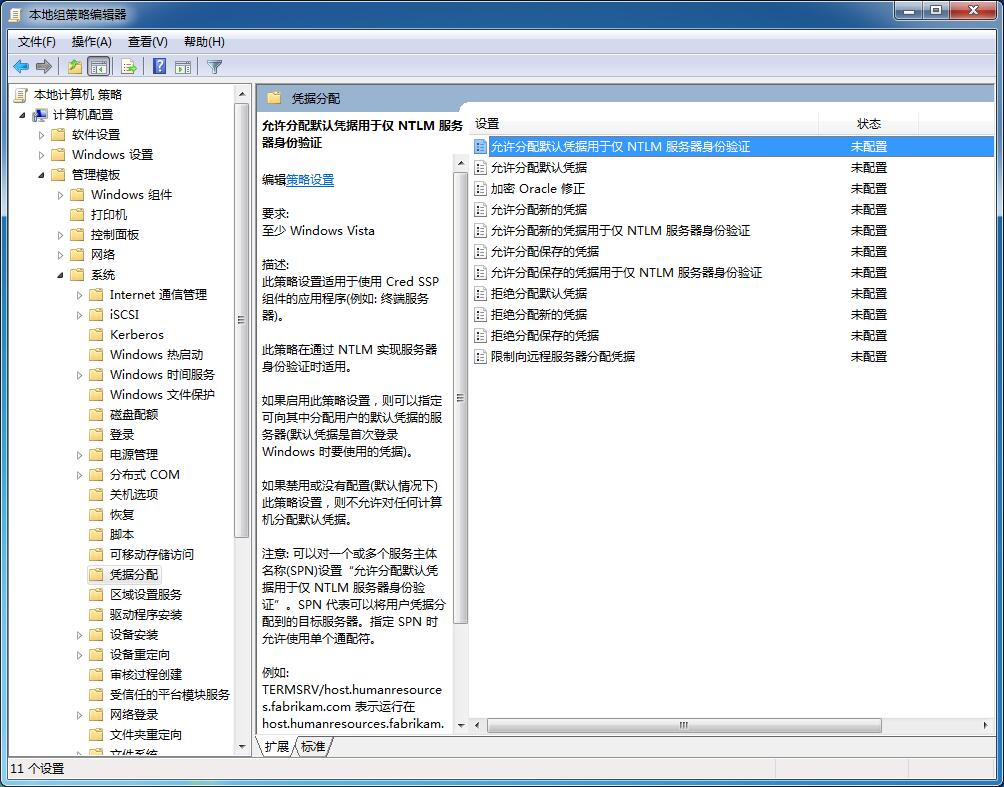
Task: Click the description pane vertical scrollbar thumb
Action: pos(460,397)
